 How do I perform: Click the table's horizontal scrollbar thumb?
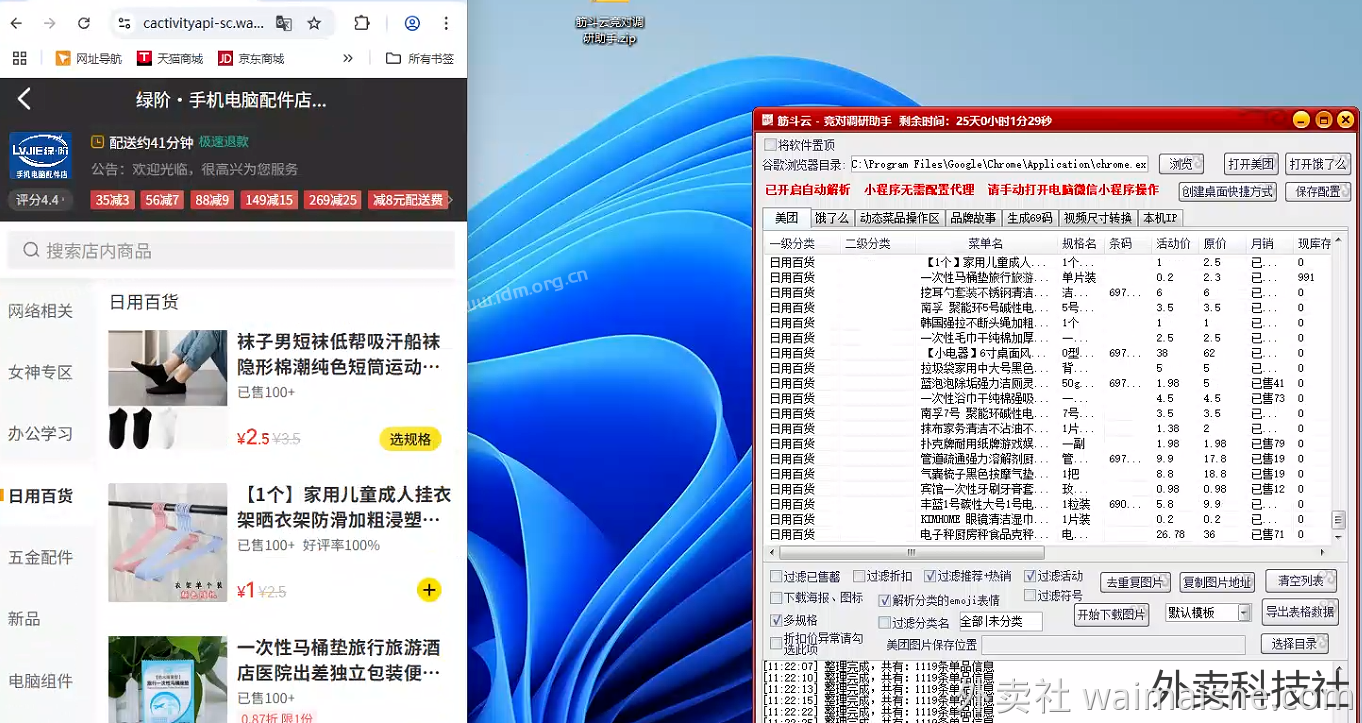pyautogui.click(x=911, y=552)
